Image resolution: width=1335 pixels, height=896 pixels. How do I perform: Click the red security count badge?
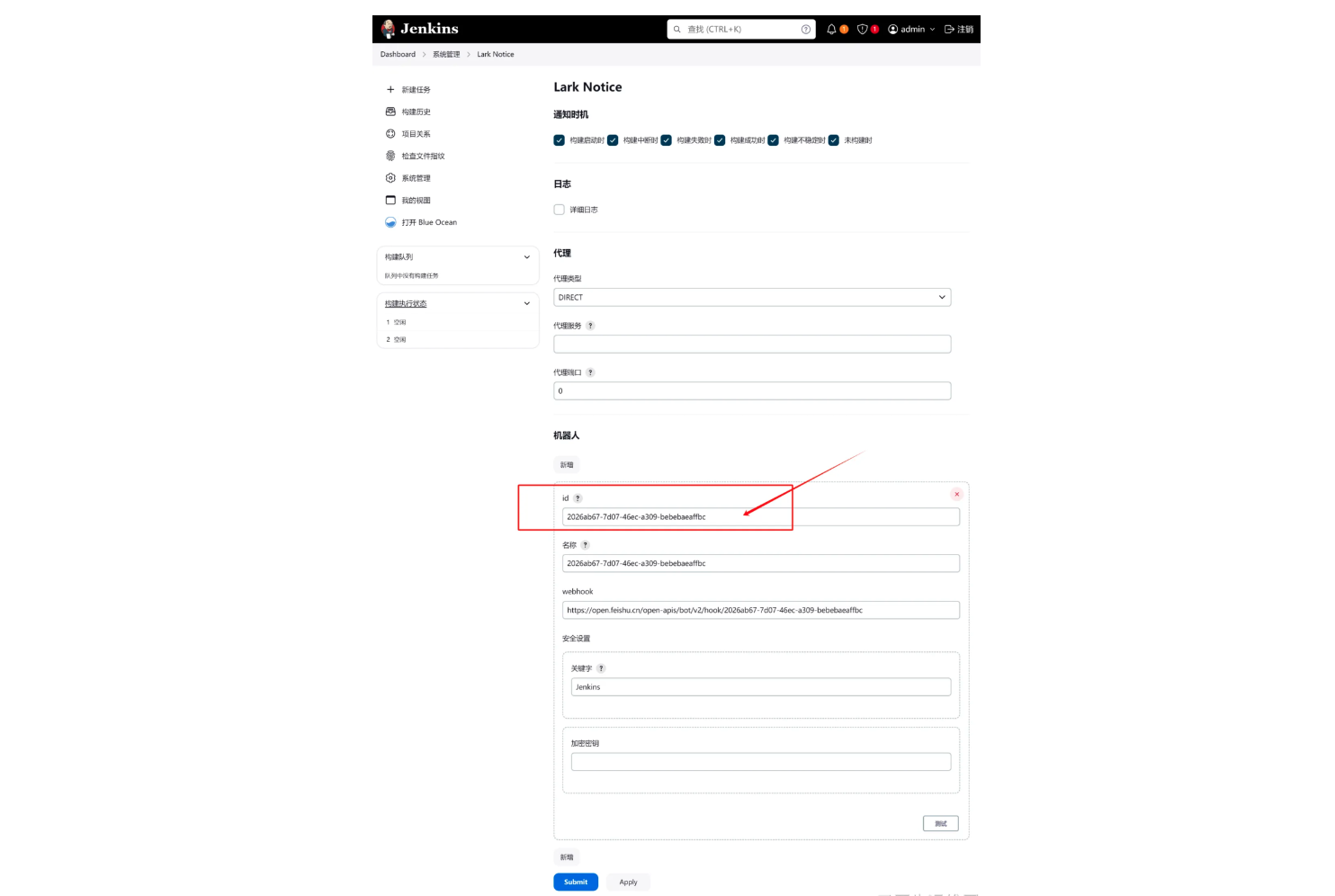pyautogui.click(x=874, y=29)
